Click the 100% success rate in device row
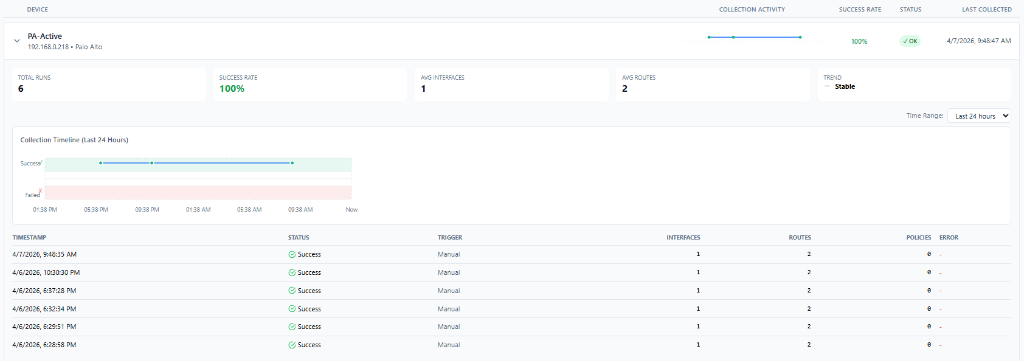 (859, 41)
